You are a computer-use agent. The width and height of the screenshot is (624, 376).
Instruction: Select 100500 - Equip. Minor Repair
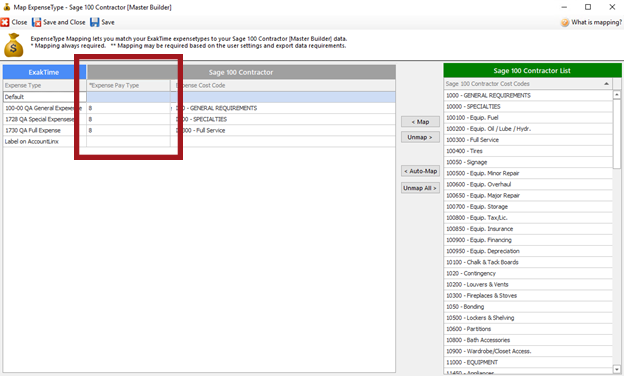(x=528, y=173)
